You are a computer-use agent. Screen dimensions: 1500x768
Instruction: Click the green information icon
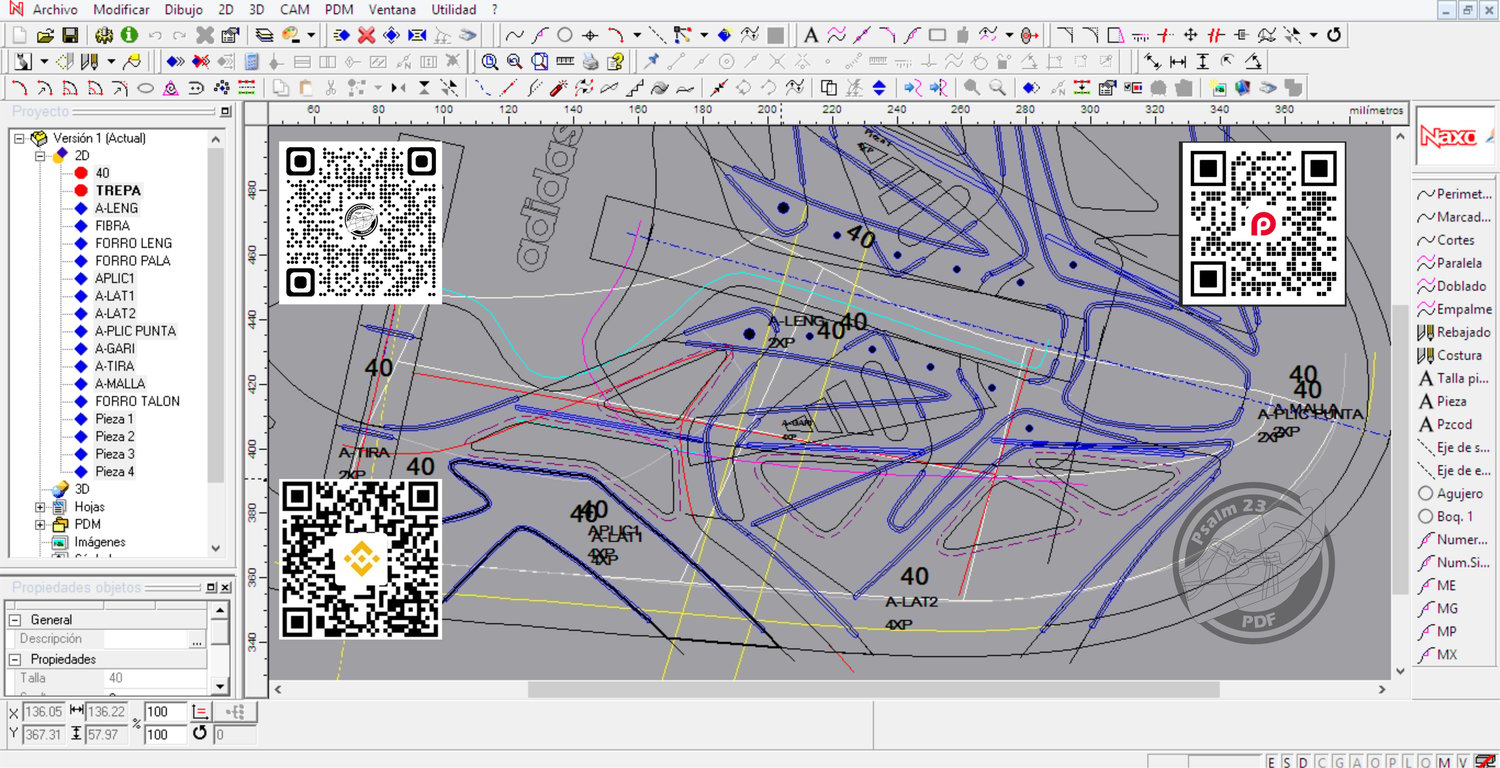coord(129,35)
